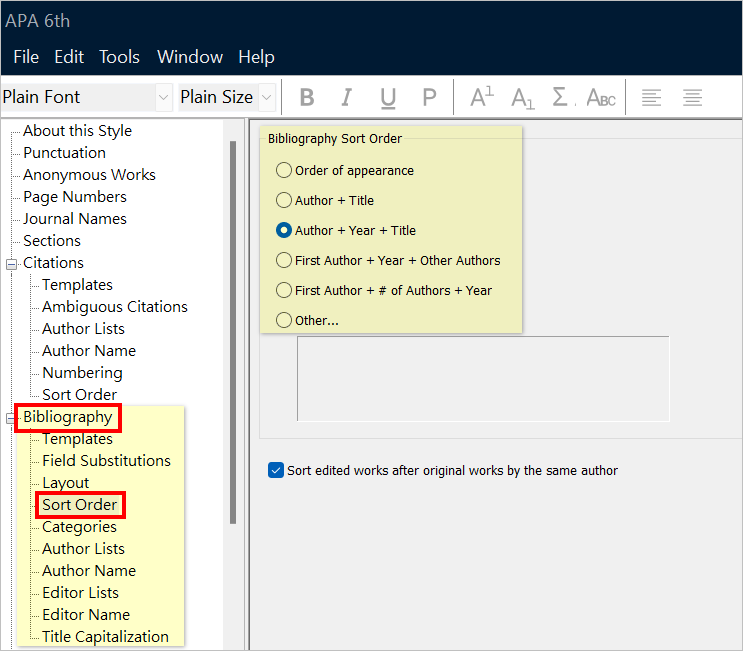743x651 pixels.
Task: Open Author Name under Citations
Action: [89, 351]
